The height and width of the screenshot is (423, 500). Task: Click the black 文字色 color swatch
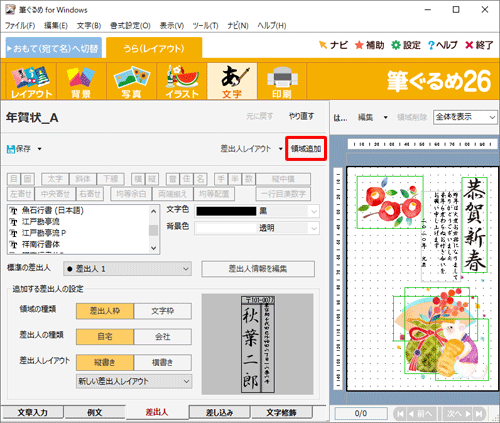point(227,211)
